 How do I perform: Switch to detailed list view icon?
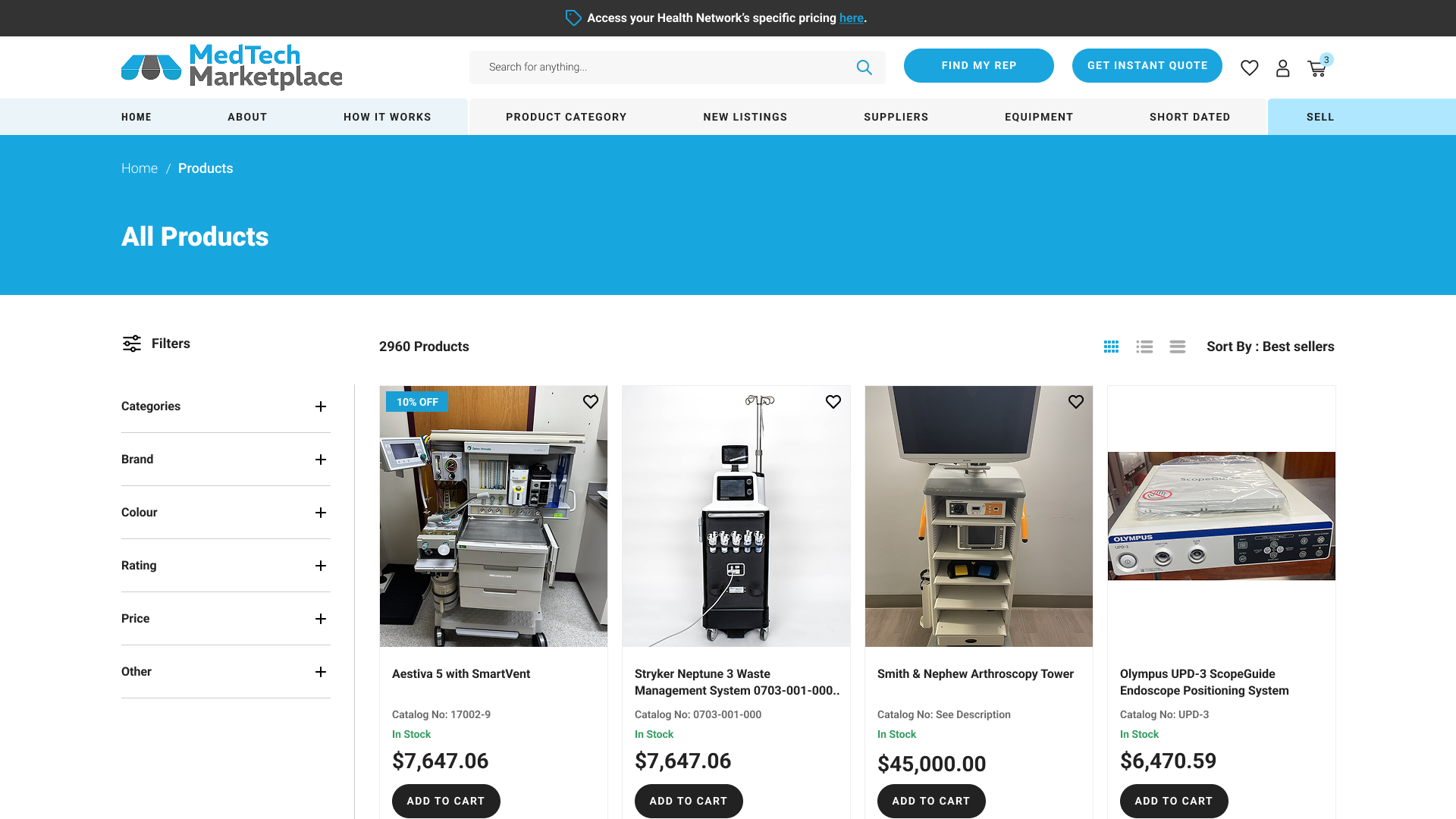pyautogui.click(x=1144, y=347)
